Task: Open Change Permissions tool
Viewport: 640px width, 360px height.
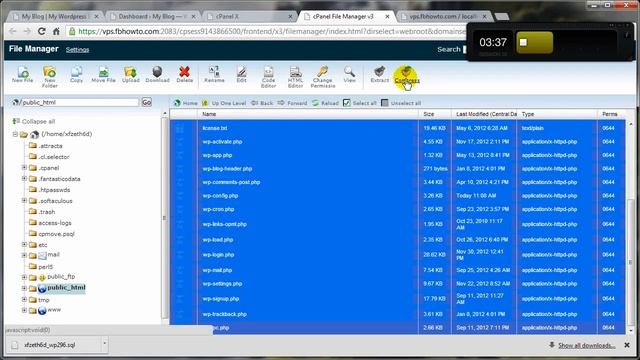Action: (x=322, y=77)
